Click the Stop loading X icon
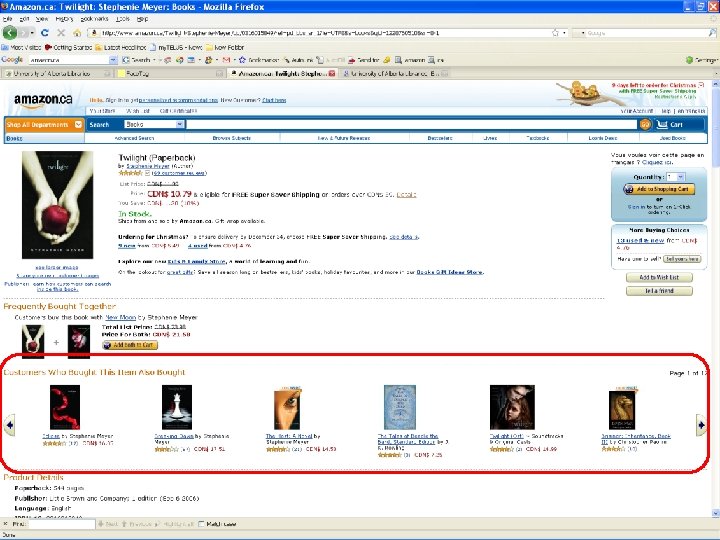Viewport: 720px width, 540px height. click(x=61, y=33)
